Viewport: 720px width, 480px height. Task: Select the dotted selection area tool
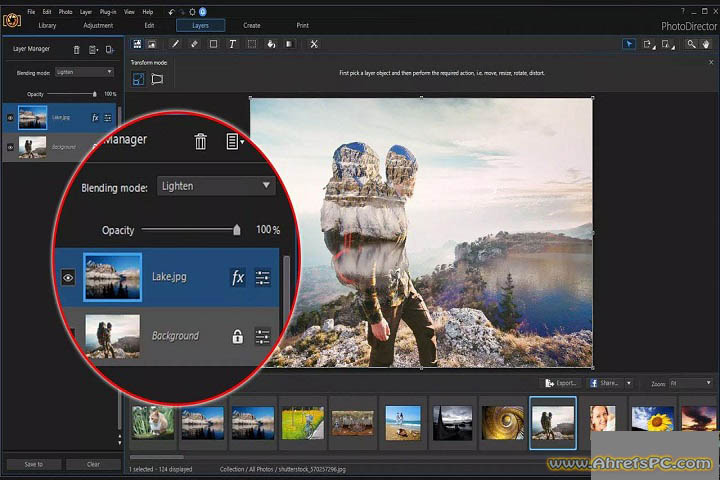[252, 44]
